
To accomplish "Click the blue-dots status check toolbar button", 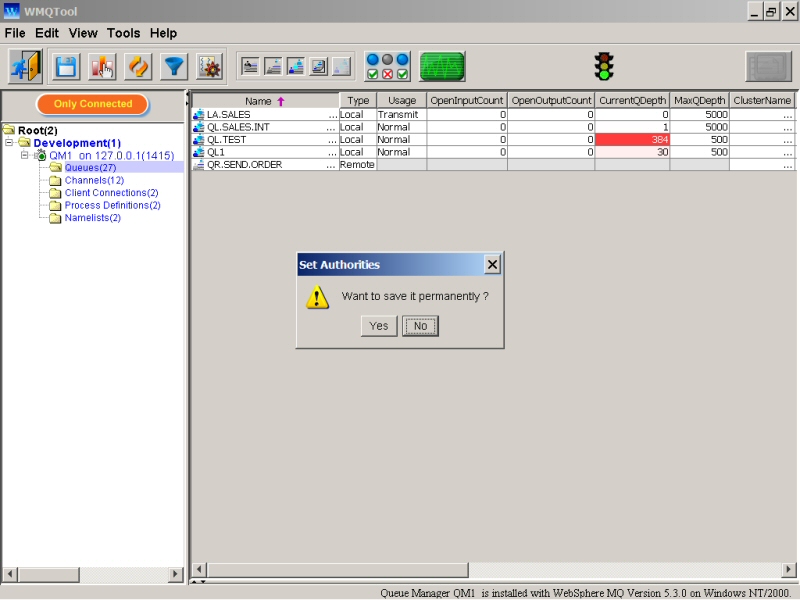I will coord(387,67).
